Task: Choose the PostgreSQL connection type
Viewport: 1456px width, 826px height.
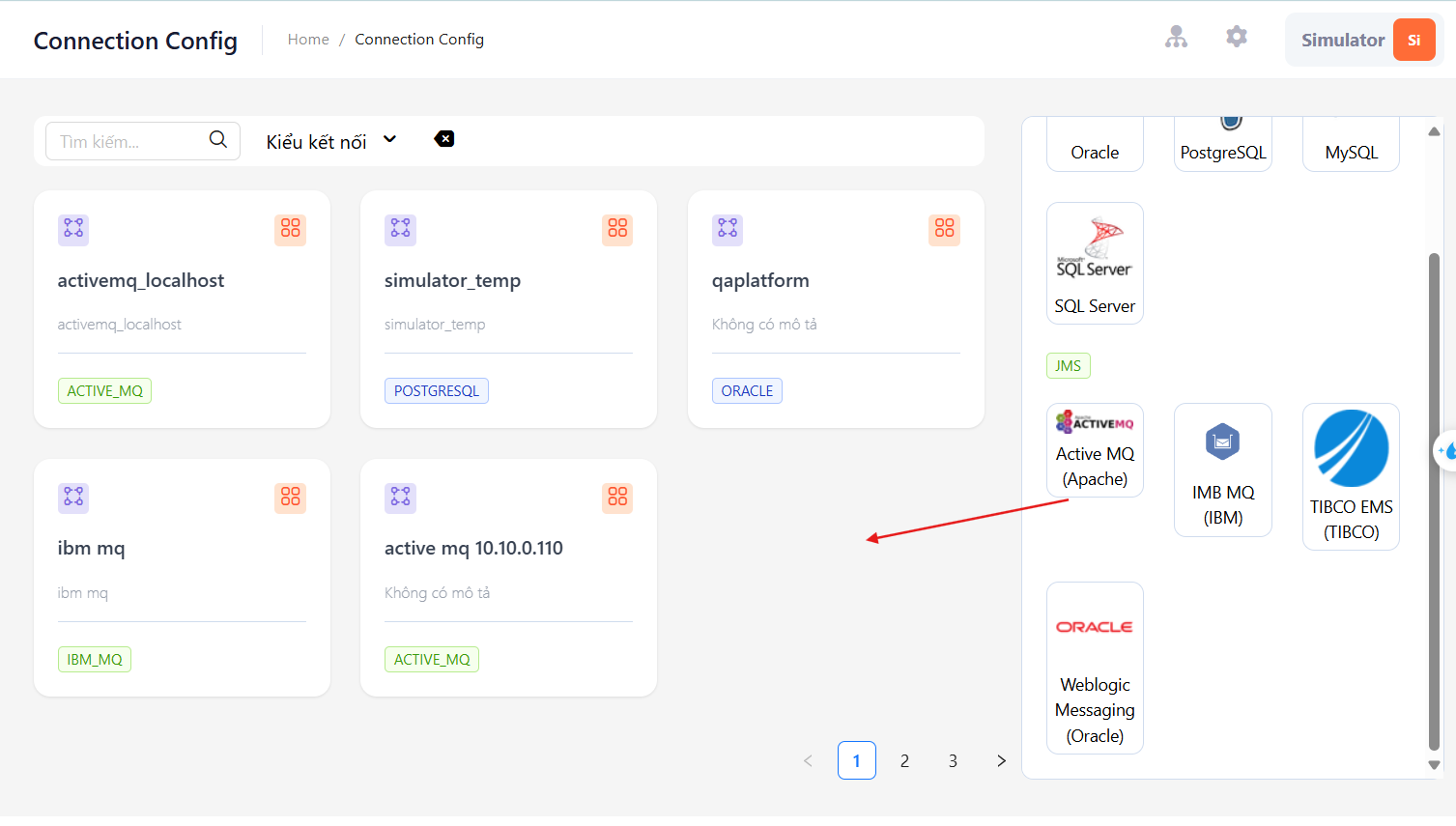Action: point(1223,144)
